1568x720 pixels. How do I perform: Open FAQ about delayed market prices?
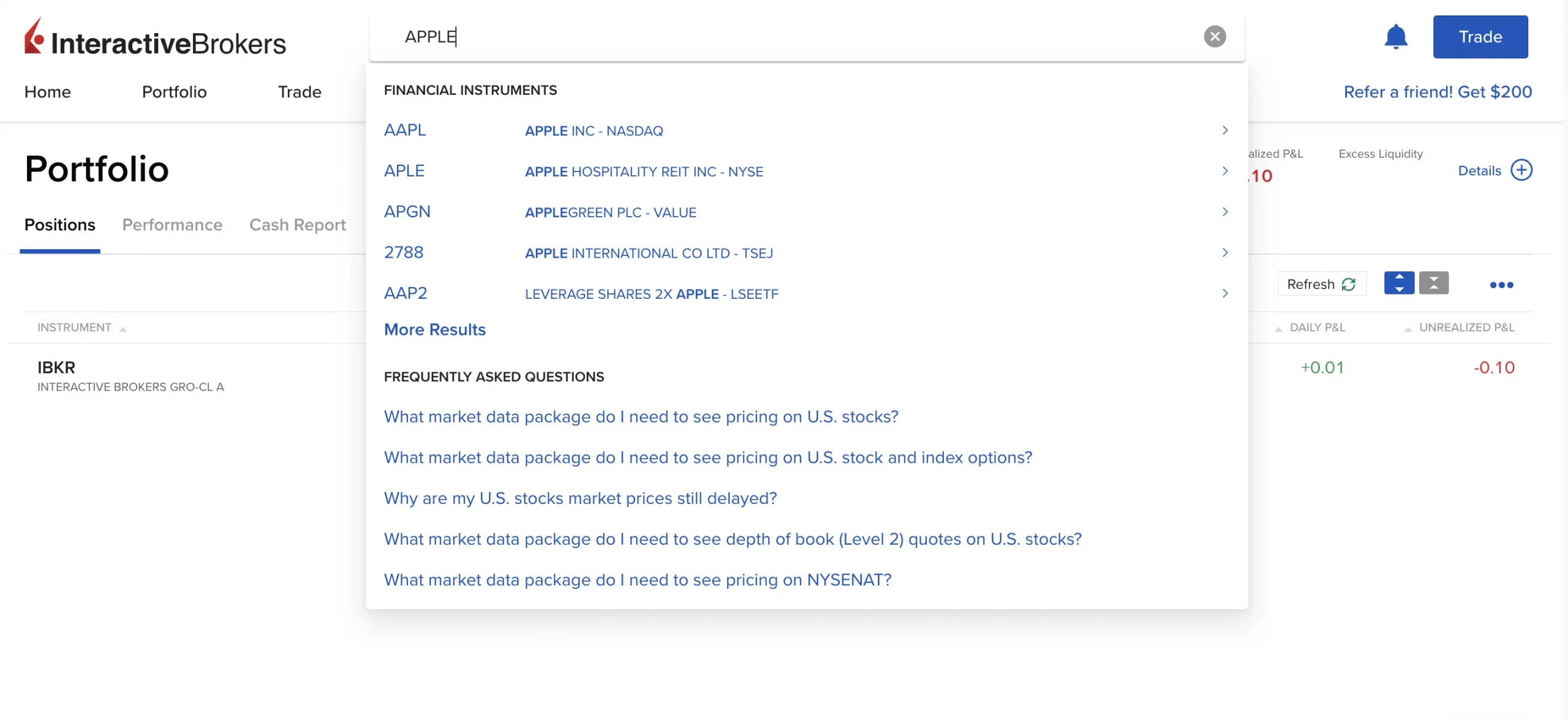(x=581, y=498)
